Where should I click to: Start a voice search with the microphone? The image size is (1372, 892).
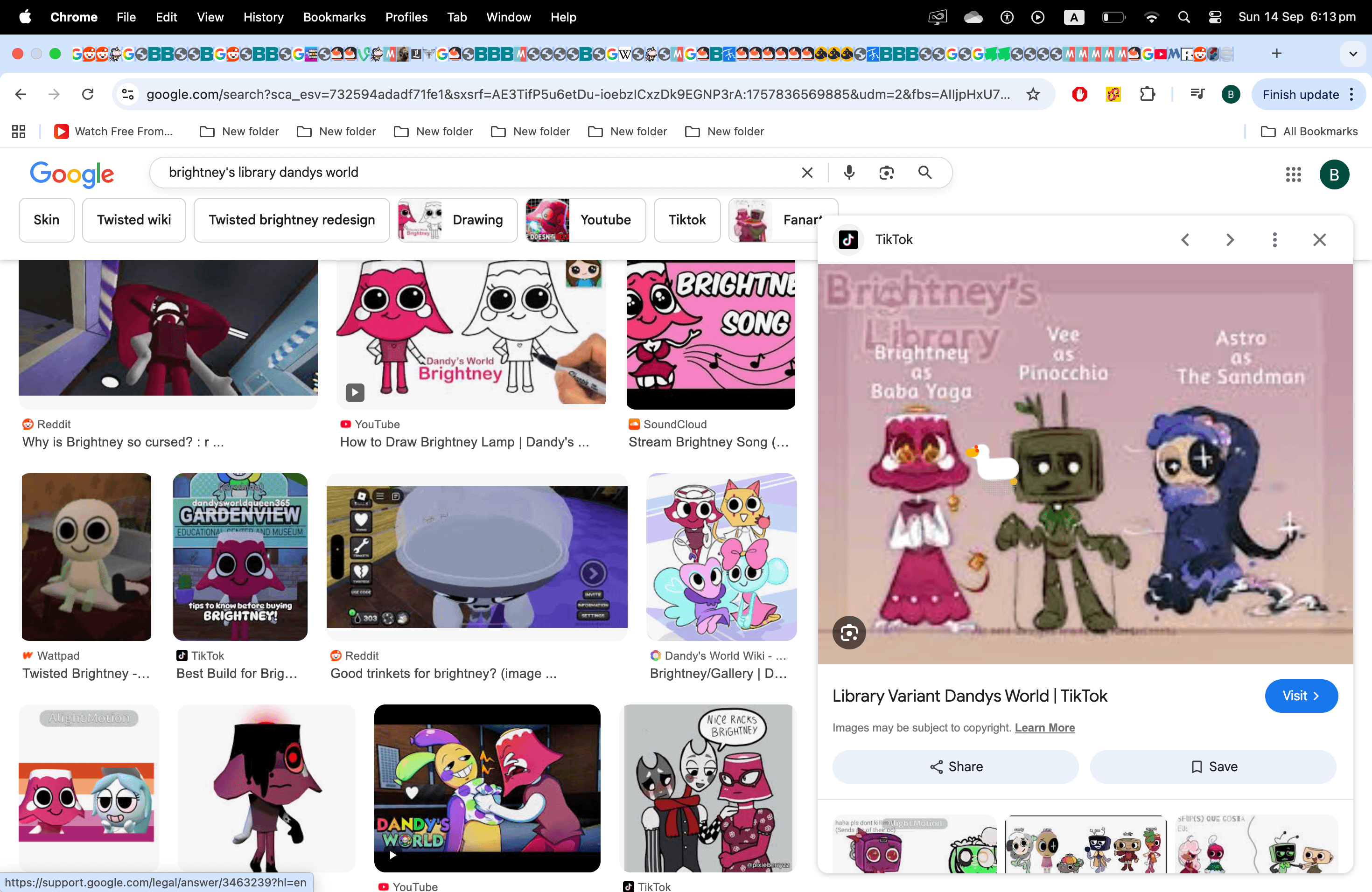point(849,172)
